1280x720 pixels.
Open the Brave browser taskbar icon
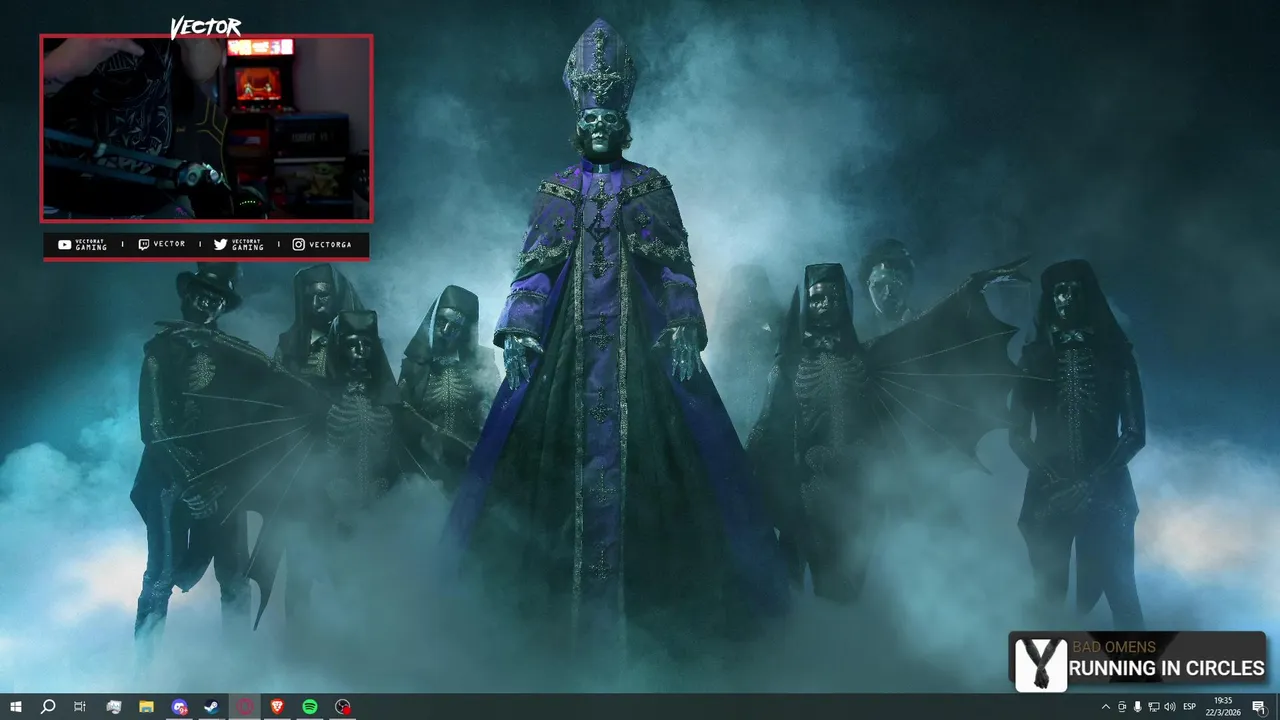pos(277,707)
